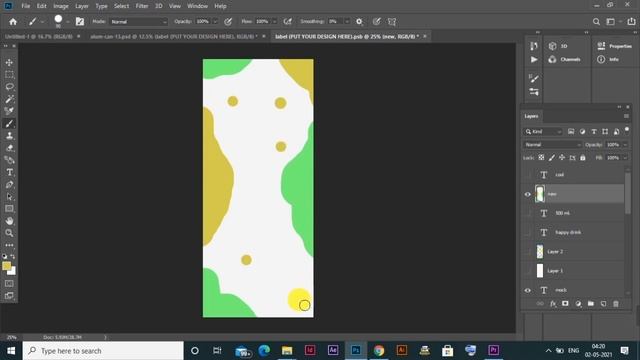This screenshot has width=640, height=360.
Task: Click the Home icon in options bar
Action: coord(13,22)
